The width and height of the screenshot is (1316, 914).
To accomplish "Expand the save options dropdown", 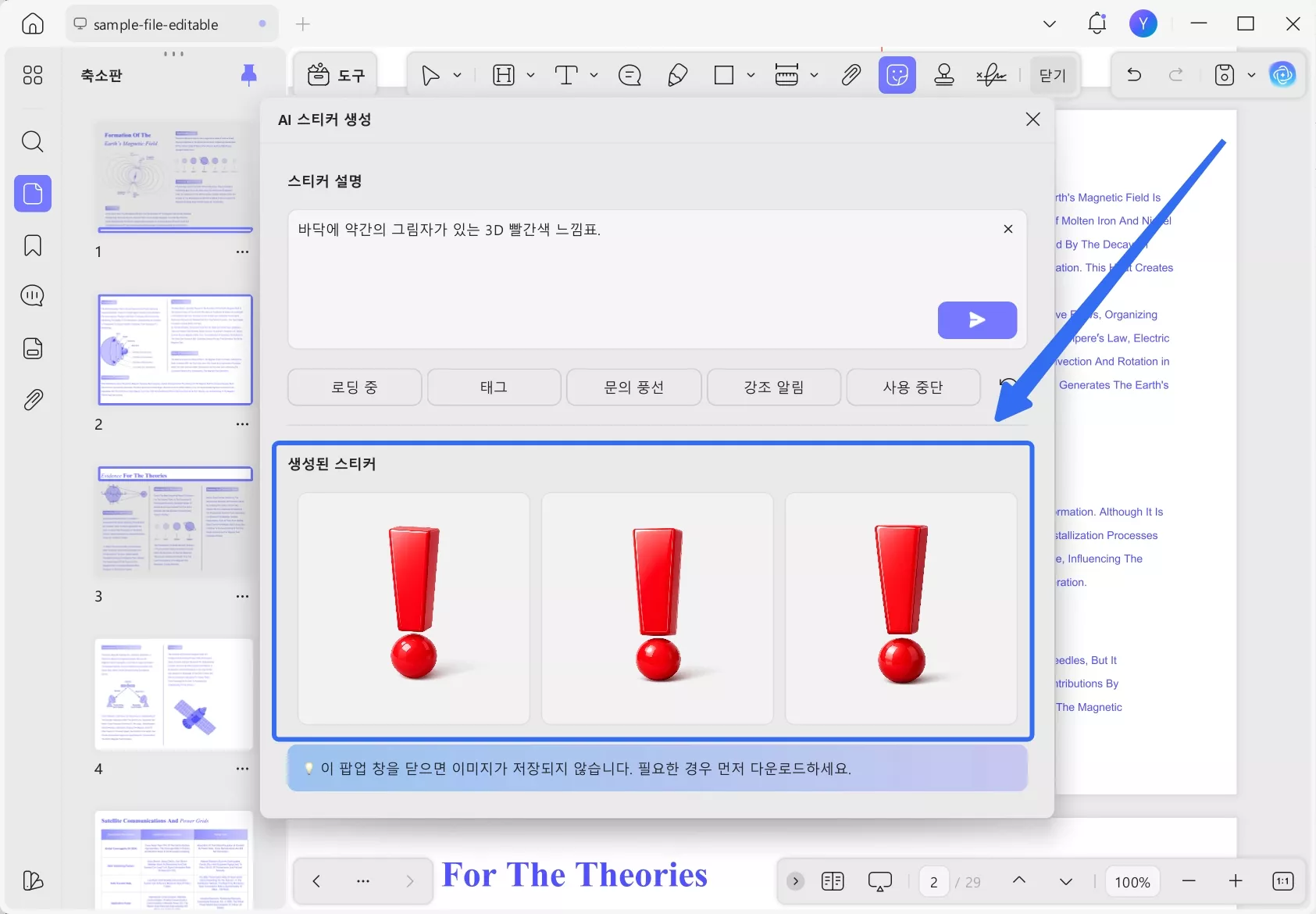I will coord(1251,75).
